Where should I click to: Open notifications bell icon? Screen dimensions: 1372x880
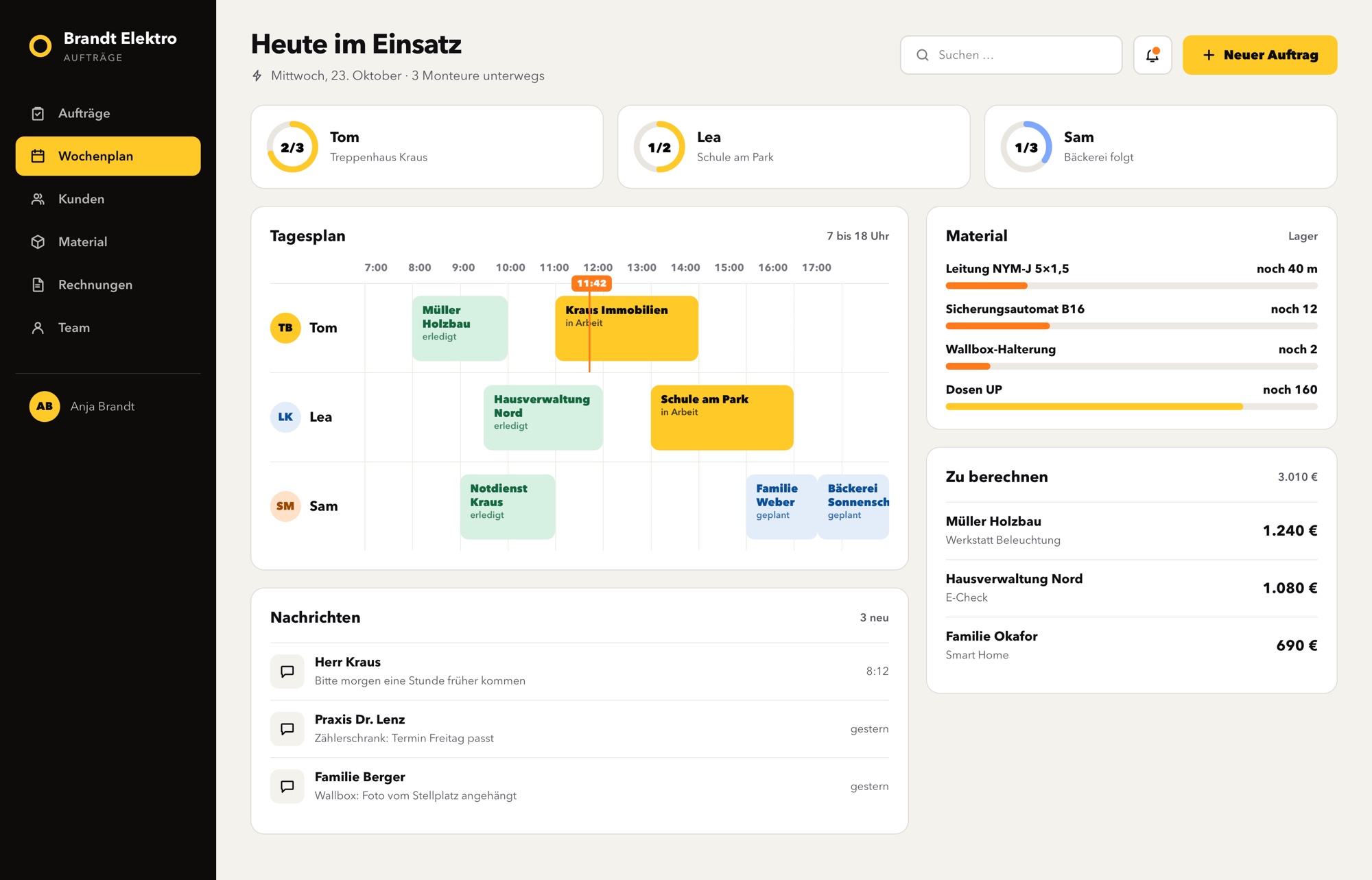pyautogui.click(x=1152, y=55)
